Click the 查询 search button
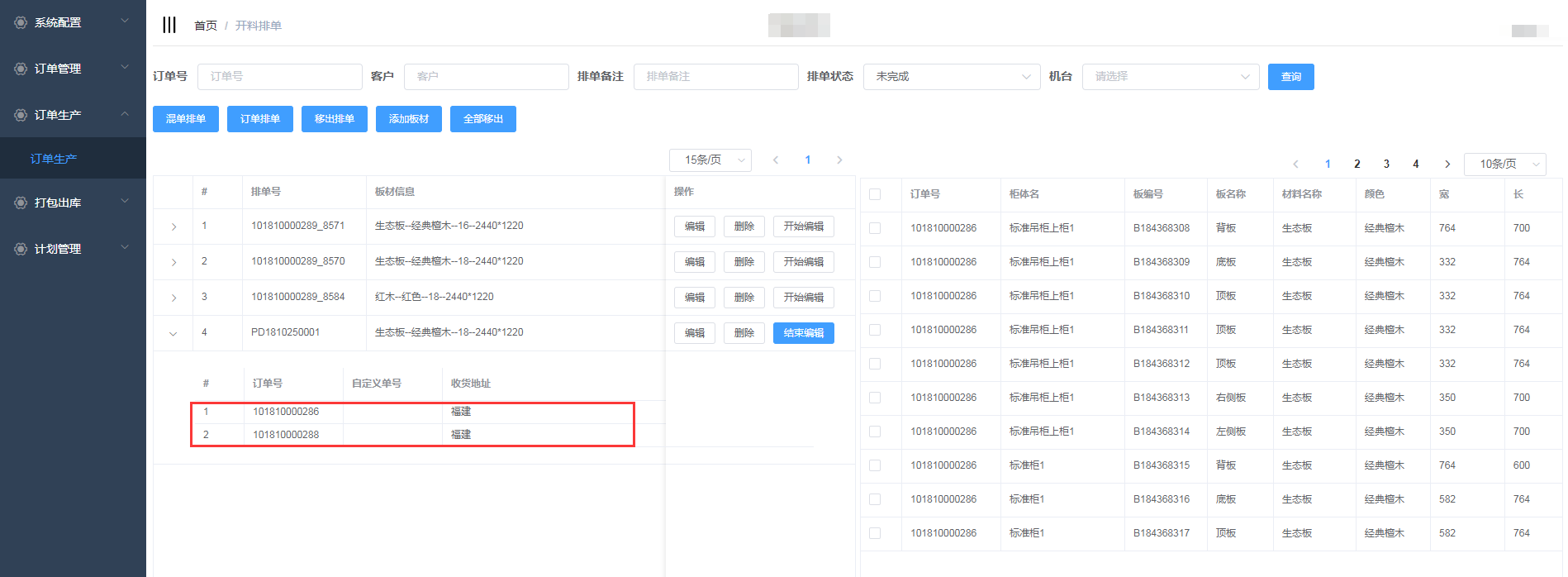The width and height of the screenshot is (1568, 577). click(x=1290, y=76)
